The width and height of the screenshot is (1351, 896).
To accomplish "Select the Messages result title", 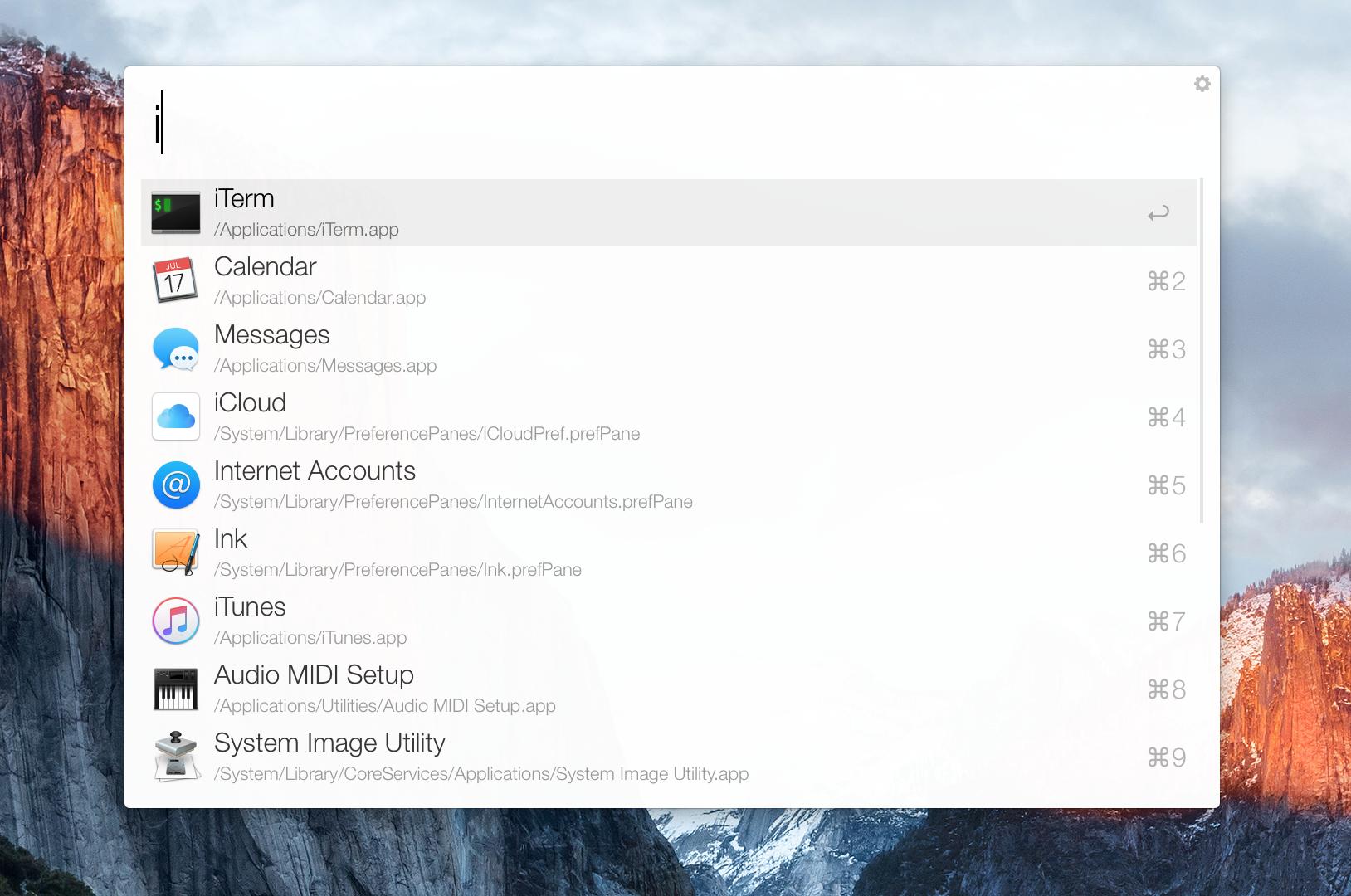I will point(271,335).
